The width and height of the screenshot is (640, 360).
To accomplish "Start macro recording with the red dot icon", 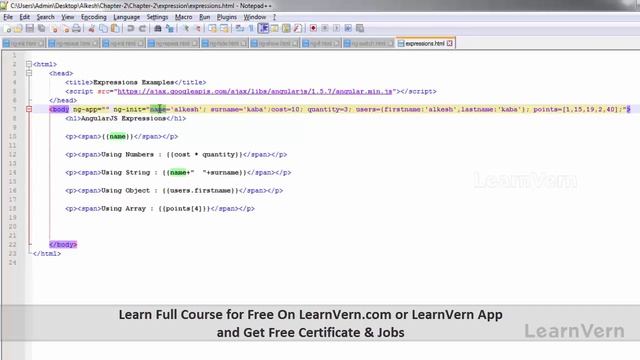I will 313,28.
